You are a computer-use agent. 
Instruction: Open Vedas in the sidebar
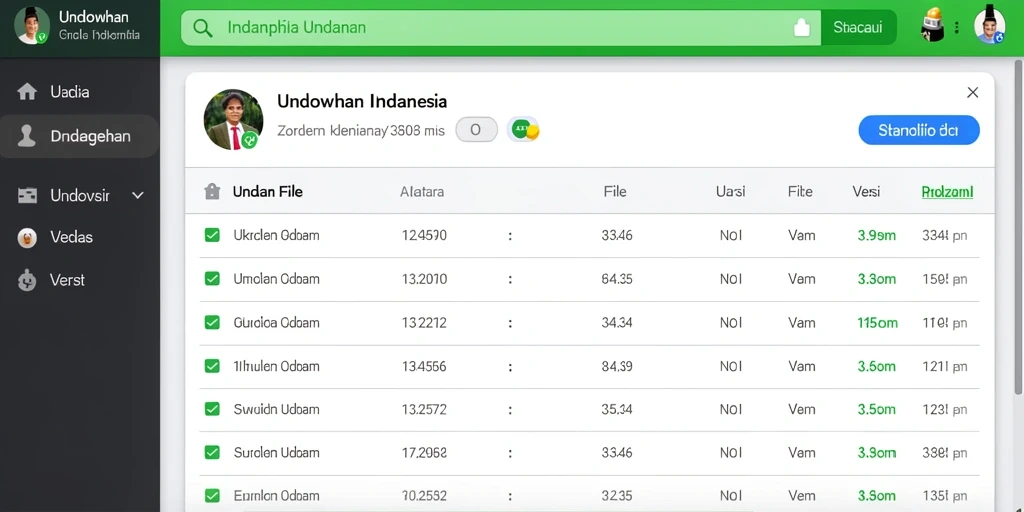click(80, 238)
